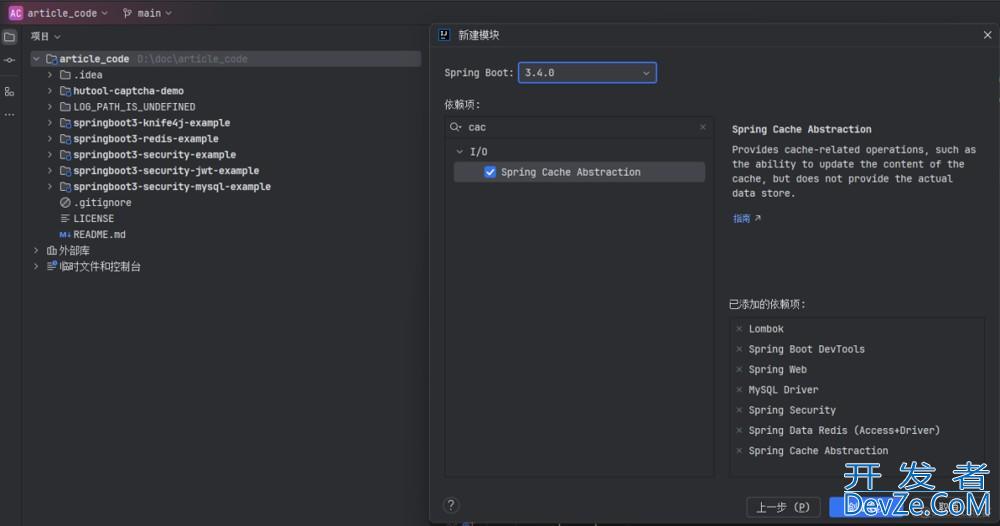Select springboot3-security-jwt-example in tree
Screen dimensions: 1000x526
(x=166, y=170)
